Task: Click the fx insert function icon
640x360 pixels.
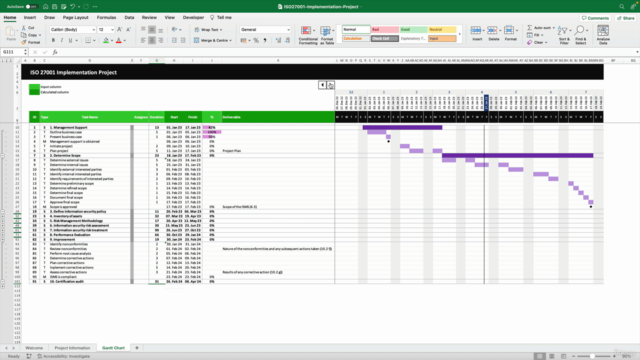Action: coord(55,52)
